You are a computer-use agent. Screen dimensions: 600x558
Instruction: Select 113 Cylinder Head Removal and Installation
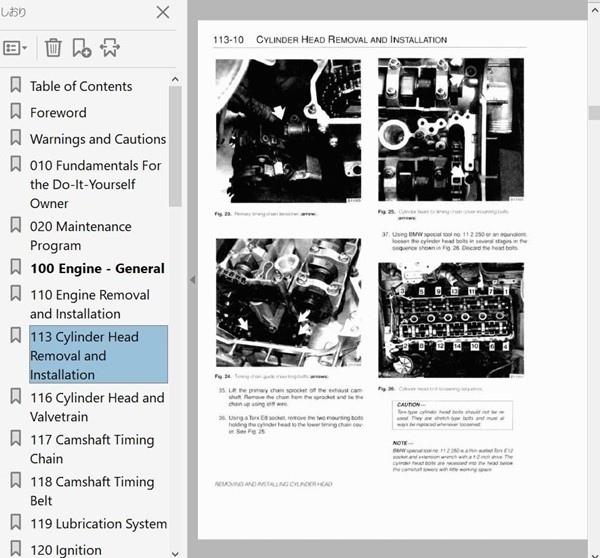98,354
